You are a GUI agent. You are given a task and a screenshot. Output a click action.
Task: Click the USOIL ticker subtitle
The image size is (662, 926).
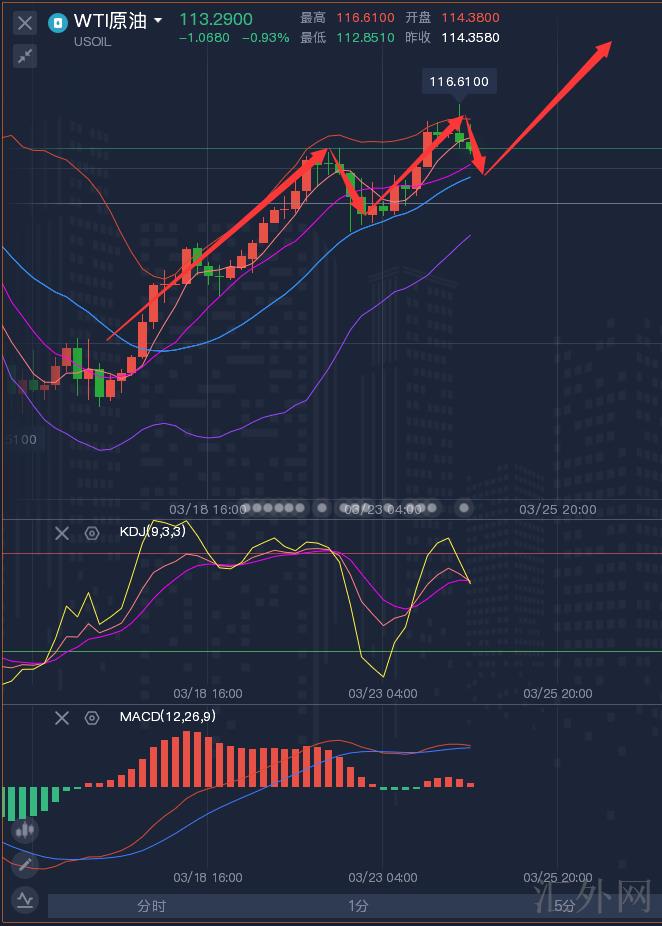[93, 42]
